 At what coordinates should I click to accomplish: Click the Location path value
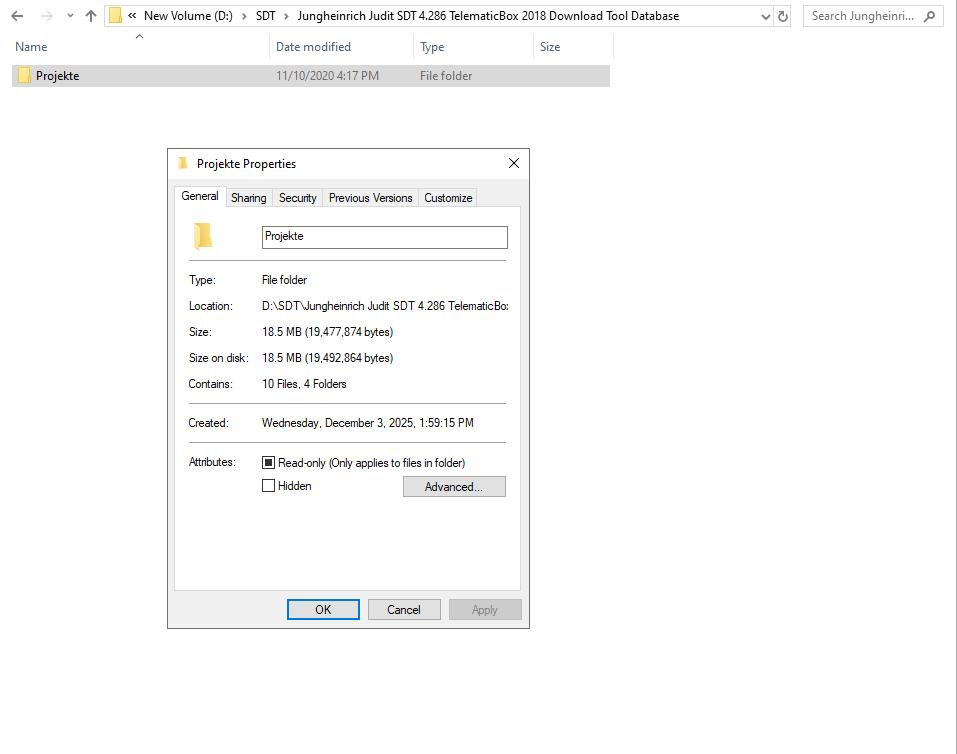click(x=385, y=306)
